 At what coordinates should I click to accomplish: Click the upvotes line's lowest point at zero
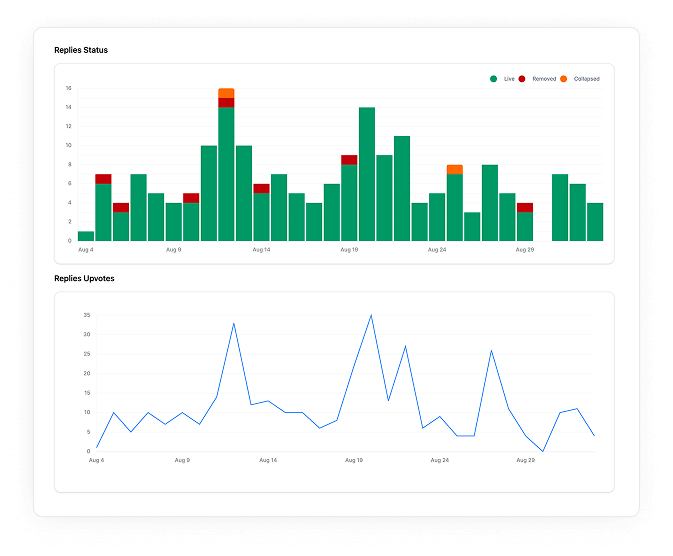tap(542, 451)
